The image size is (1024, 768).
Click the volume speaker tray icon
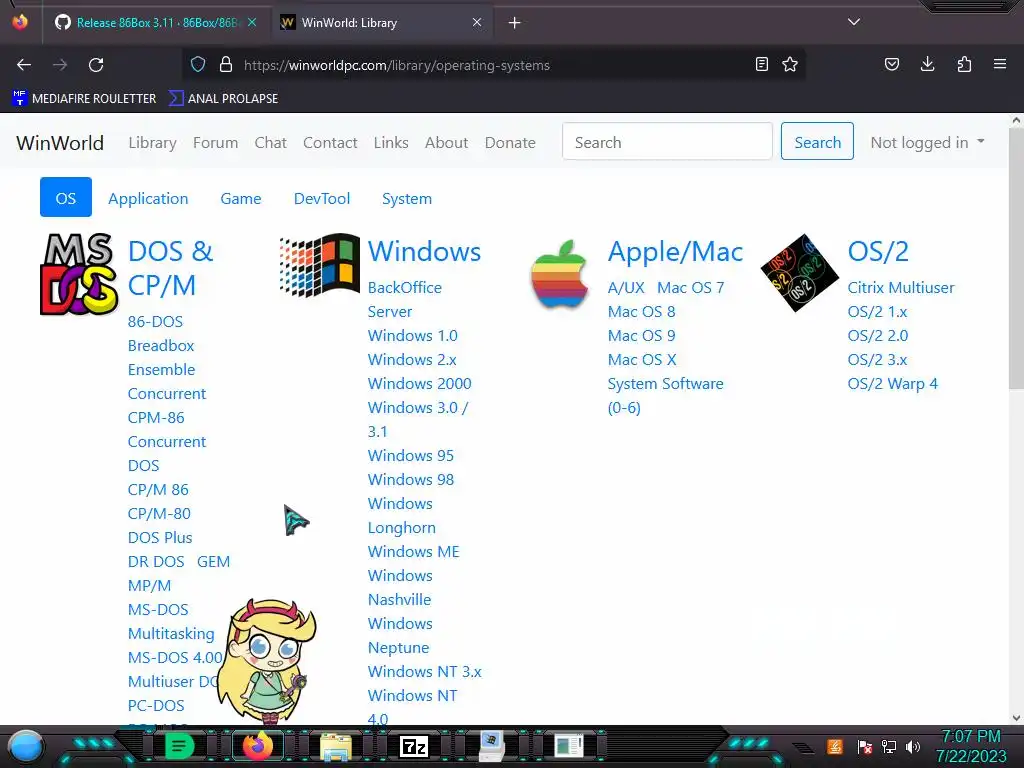point(913,746)
